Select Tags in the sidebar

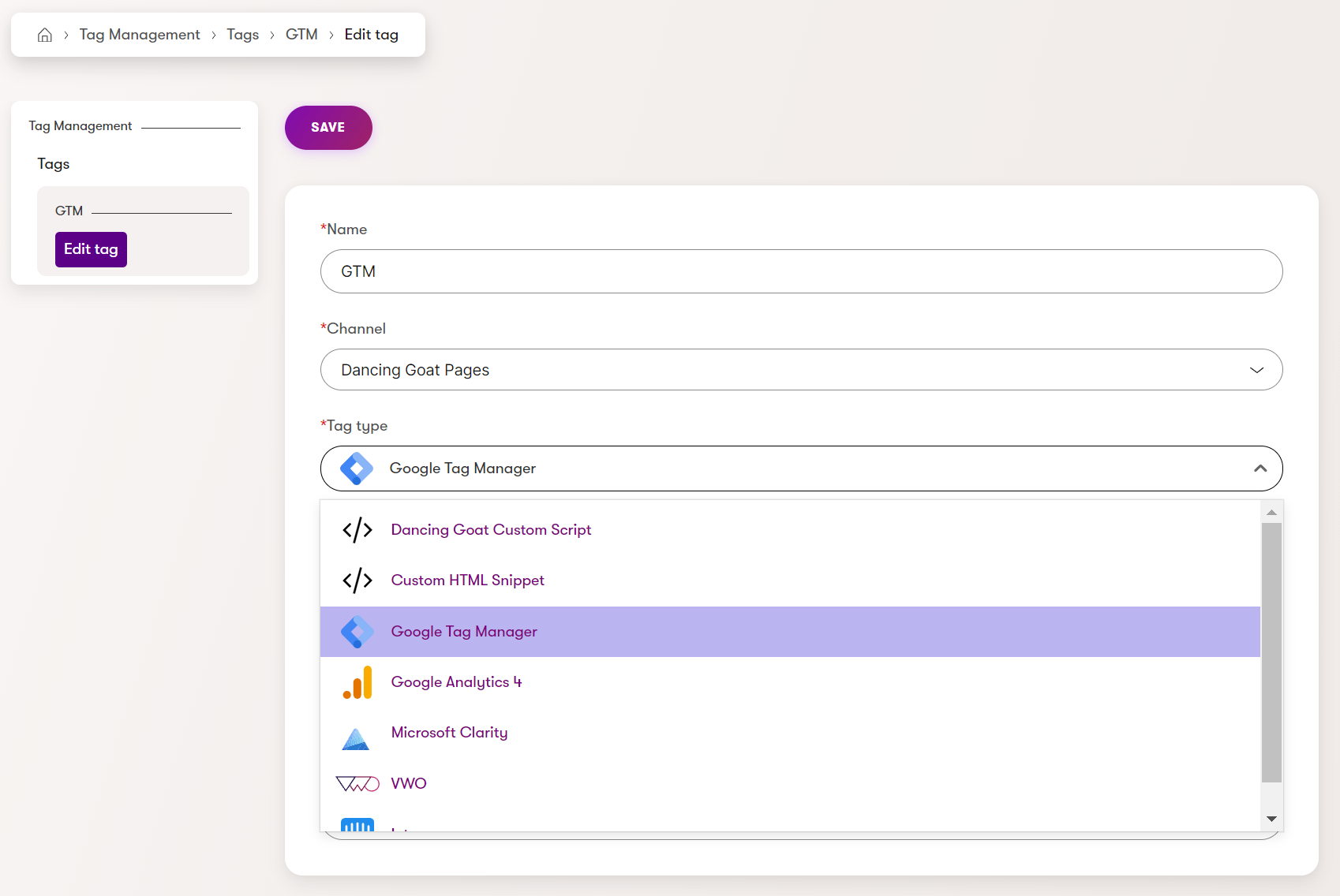click(54, 164)
